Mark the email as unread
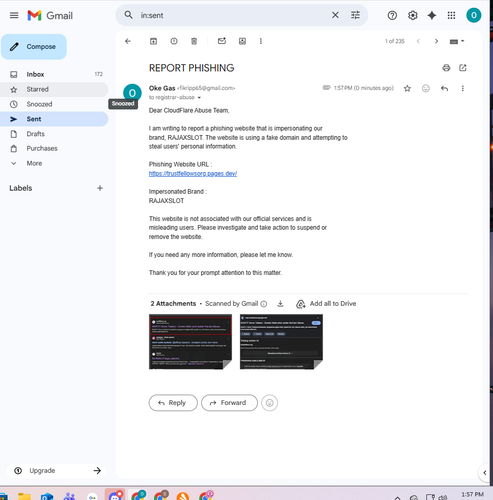Screen dimensions: 493x500 (x=222, y=41)
